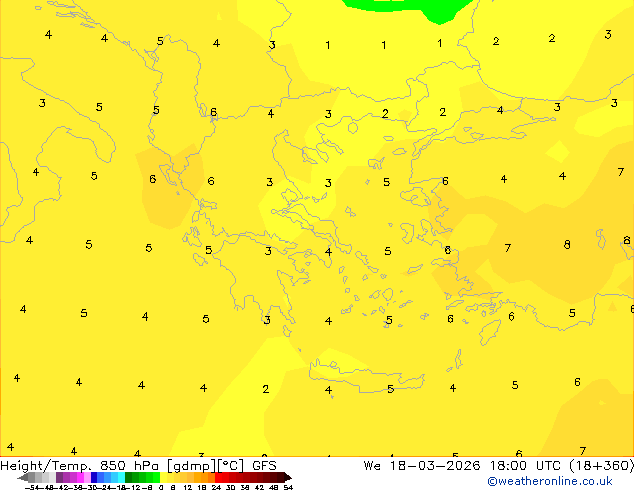Click the light gray swatch in the legend
The width and height of the screenshot is (634, 490).
[52, 478]
